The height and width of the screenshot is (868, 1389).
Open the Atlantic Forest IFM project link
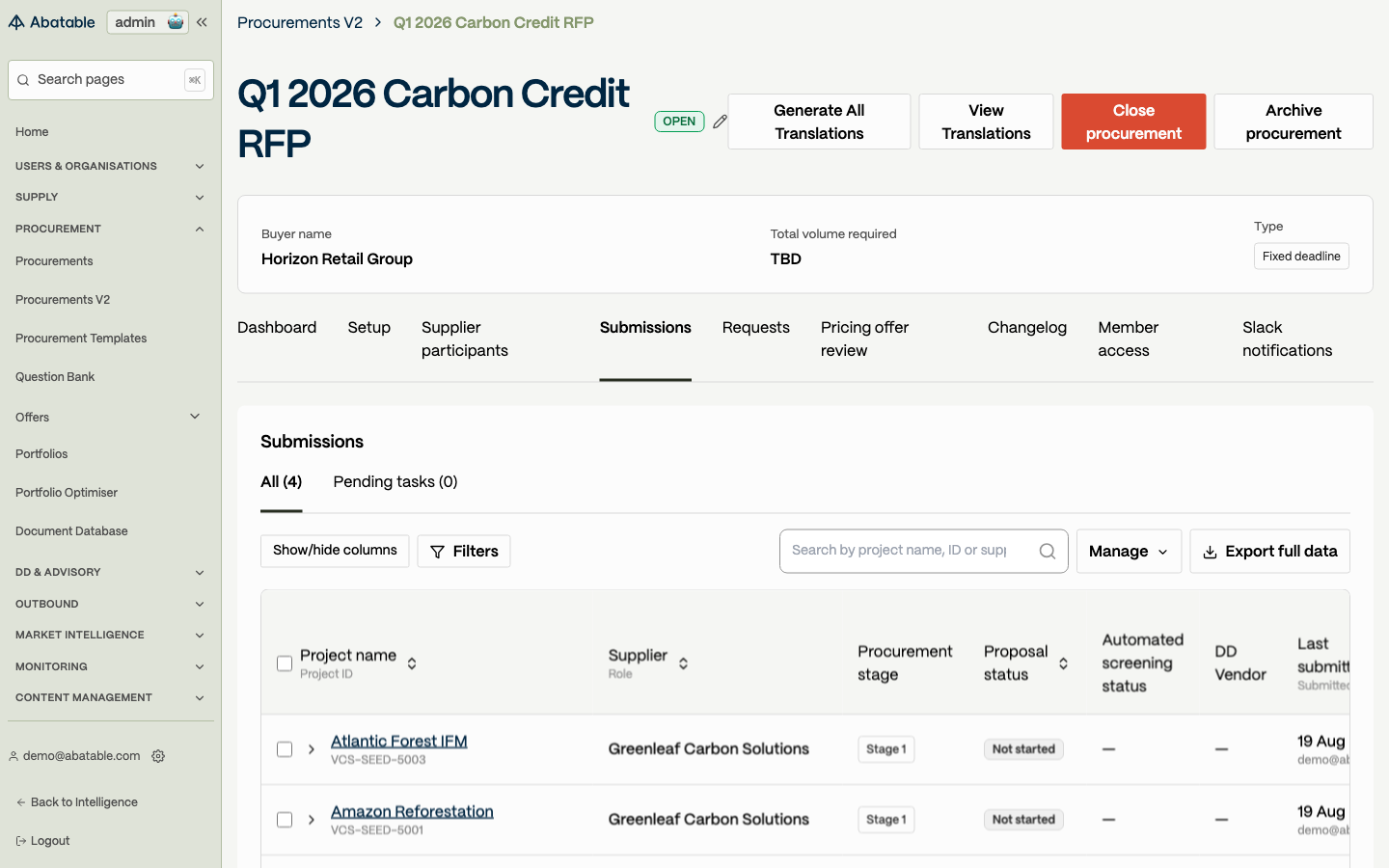(x=398, y=741)
